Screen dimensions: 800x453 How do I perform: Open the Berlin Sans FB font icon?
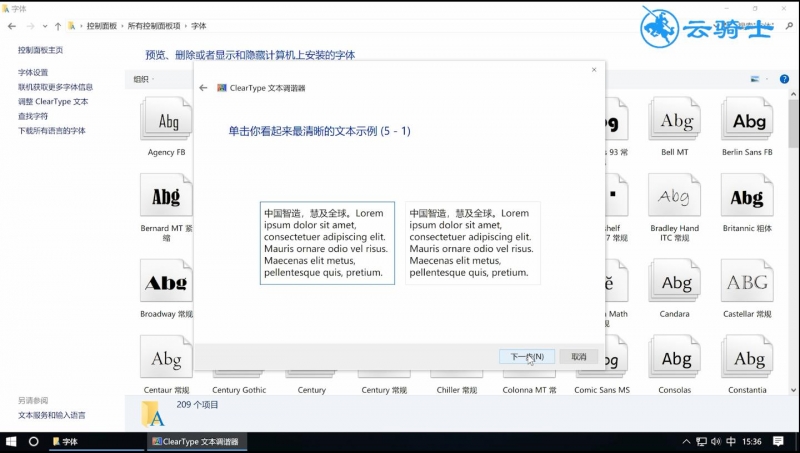tap(747, 119)
